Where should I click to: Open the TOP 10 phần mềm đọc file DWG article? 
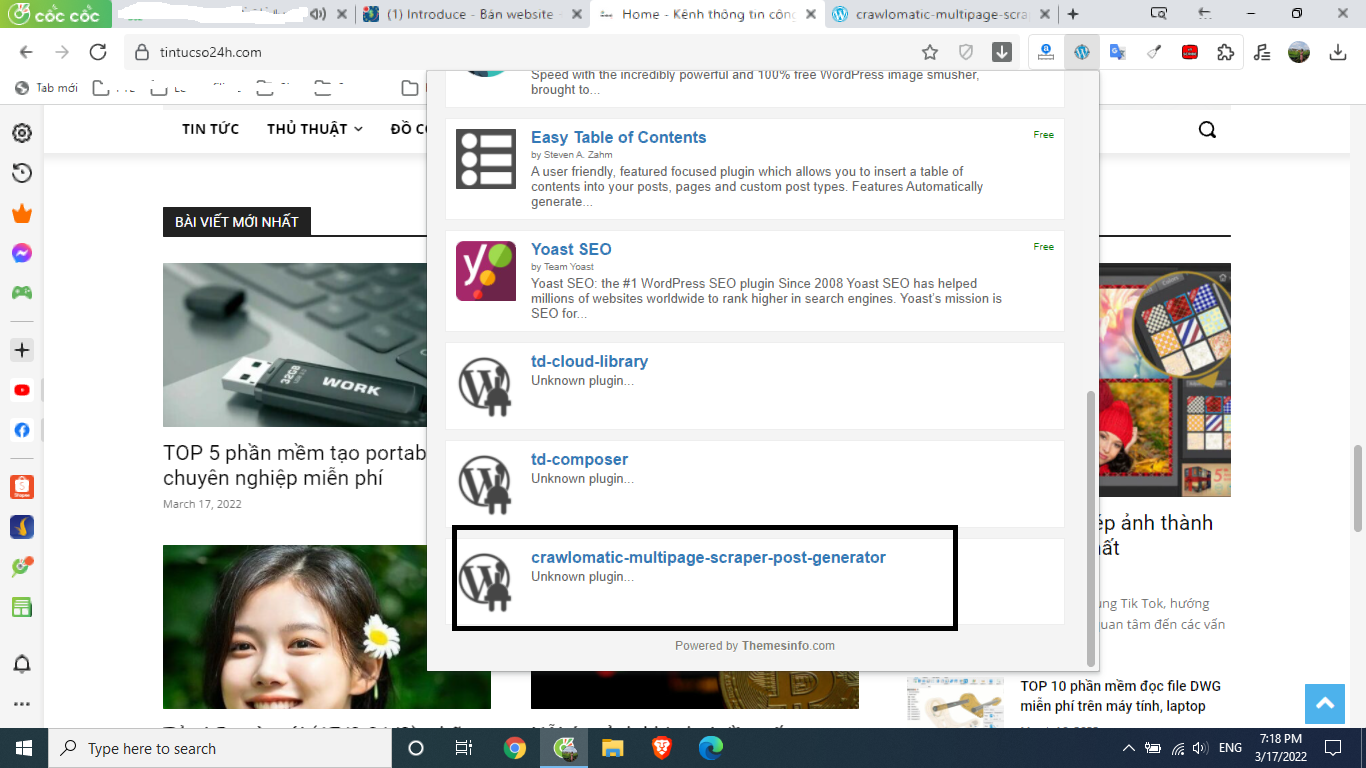click(x=1120, y=696)
